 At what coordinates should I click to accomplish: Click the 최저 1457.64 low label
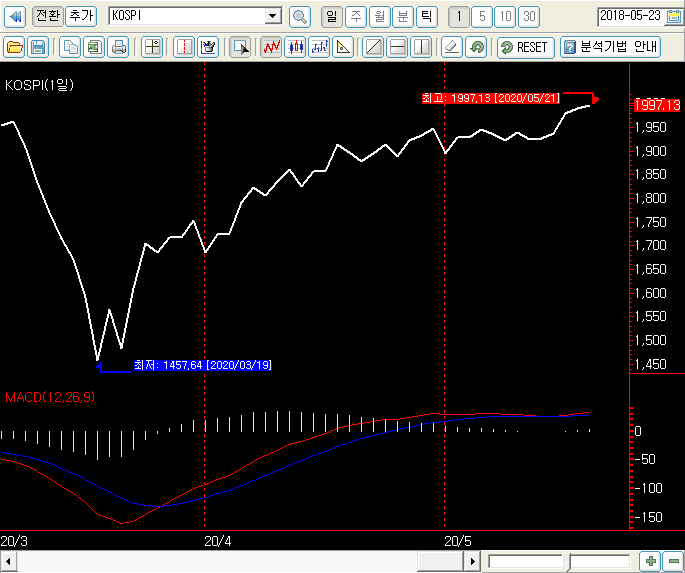click(x=203, y=365)
